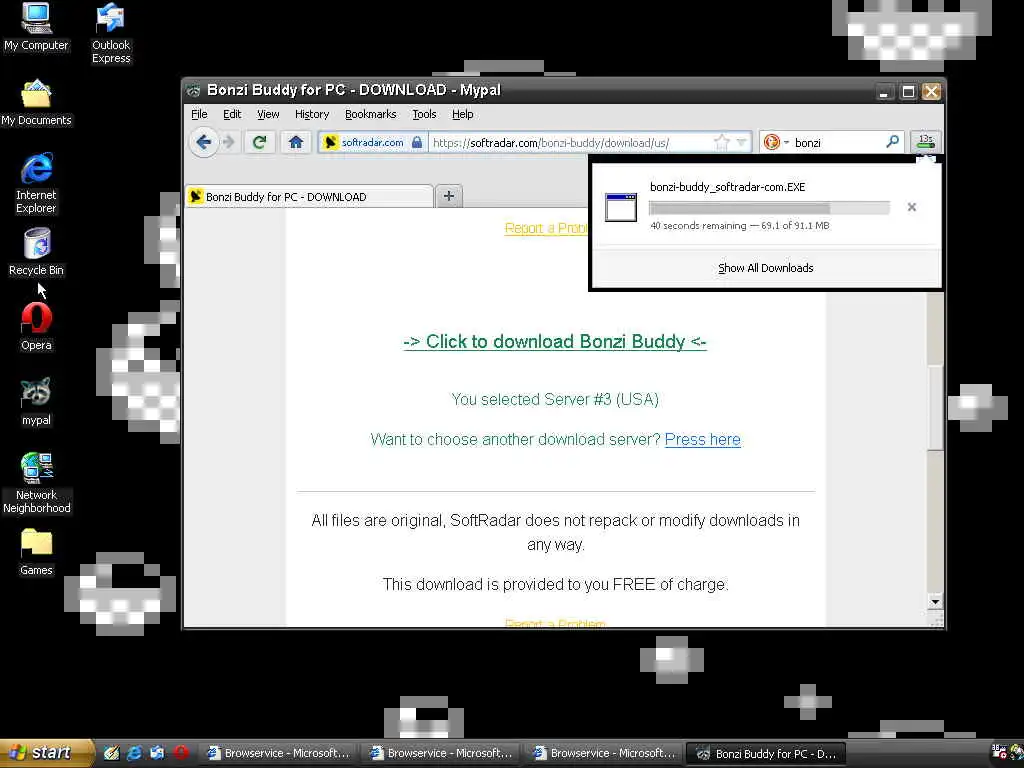Image resolution: width=1024 pixels, height=768 pixels.
Task: Open URL history dropdown arrow in address bar
Action: pos(741,142)
